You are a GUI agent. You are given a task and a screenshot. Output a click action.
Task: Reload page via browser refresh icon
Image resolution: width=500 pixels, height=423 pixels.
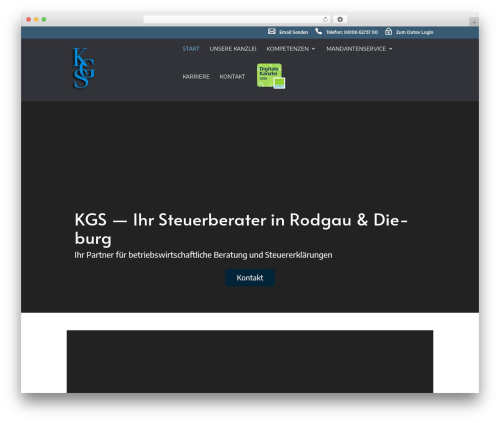coord(325,19)
